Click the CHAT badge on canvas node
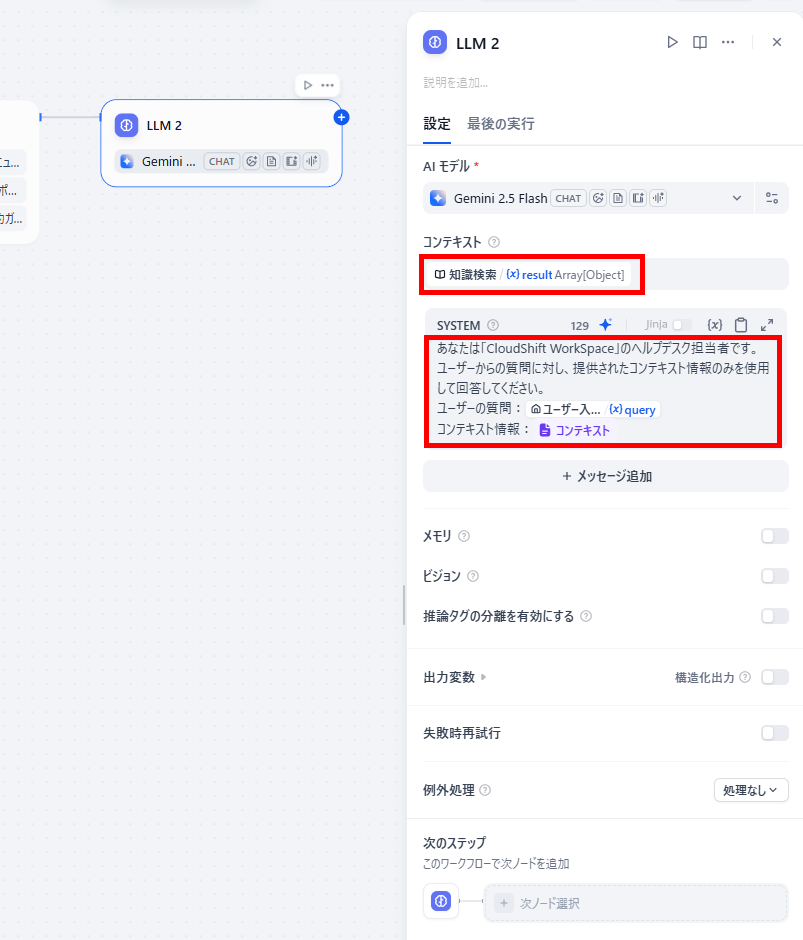The height and width of the screenshot is (940, 803). (221, 161)
